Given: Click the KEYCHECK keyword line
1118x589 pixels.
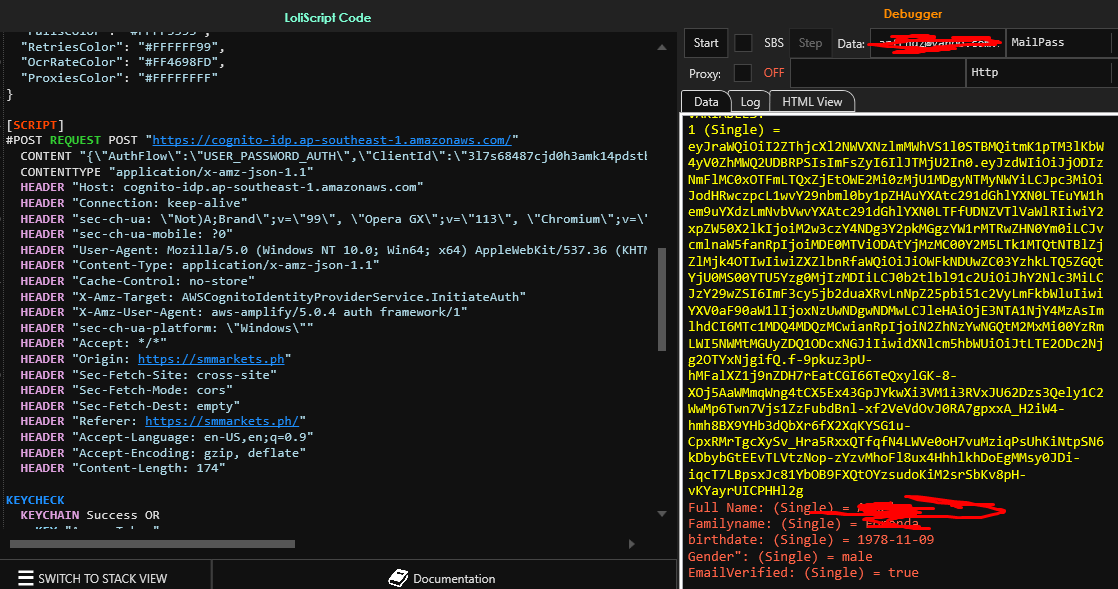Looking at the screenshot, I should 35,500.
